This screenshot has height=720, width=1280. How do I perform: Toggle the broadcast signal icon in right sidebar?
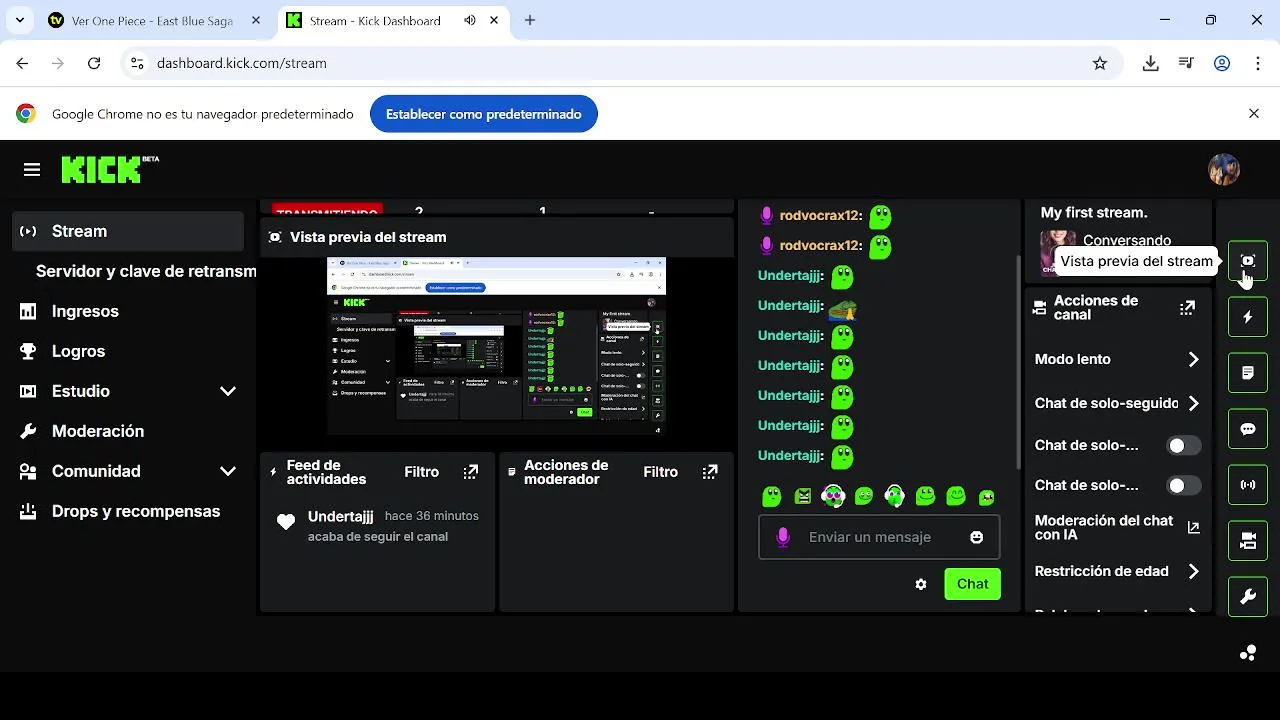pyautogui.click(x=1248, y=485)
